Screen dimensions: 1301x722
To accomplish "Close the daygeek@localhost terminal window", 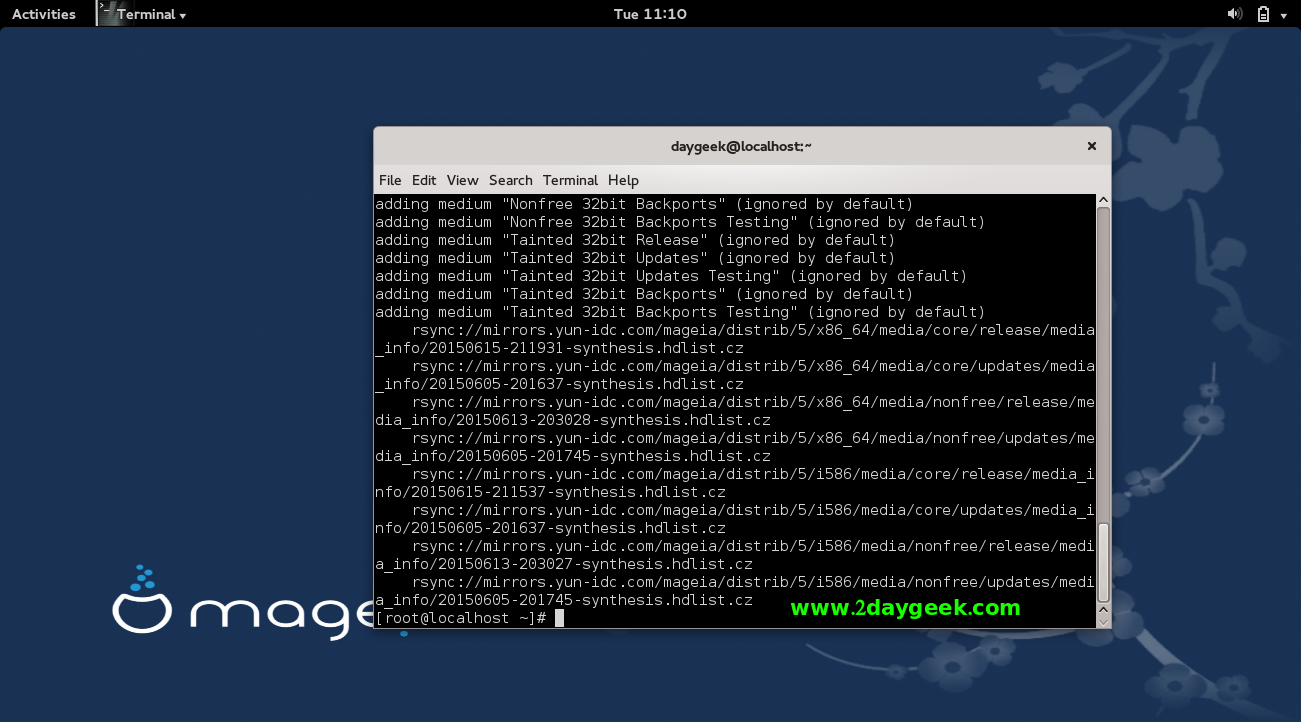I will [1091, 146].
